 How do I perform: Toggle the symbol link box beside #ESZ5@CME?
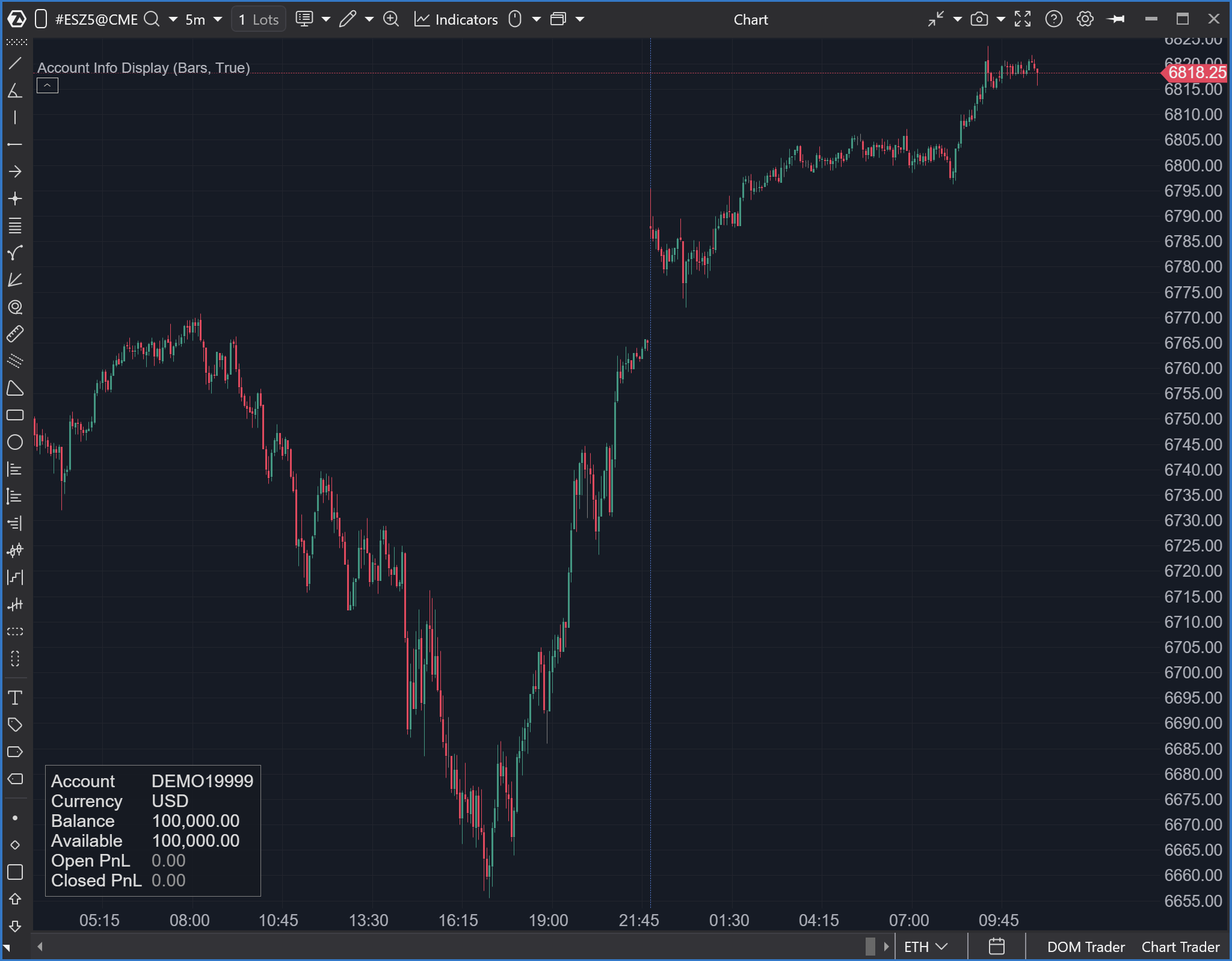pos(41,19)
